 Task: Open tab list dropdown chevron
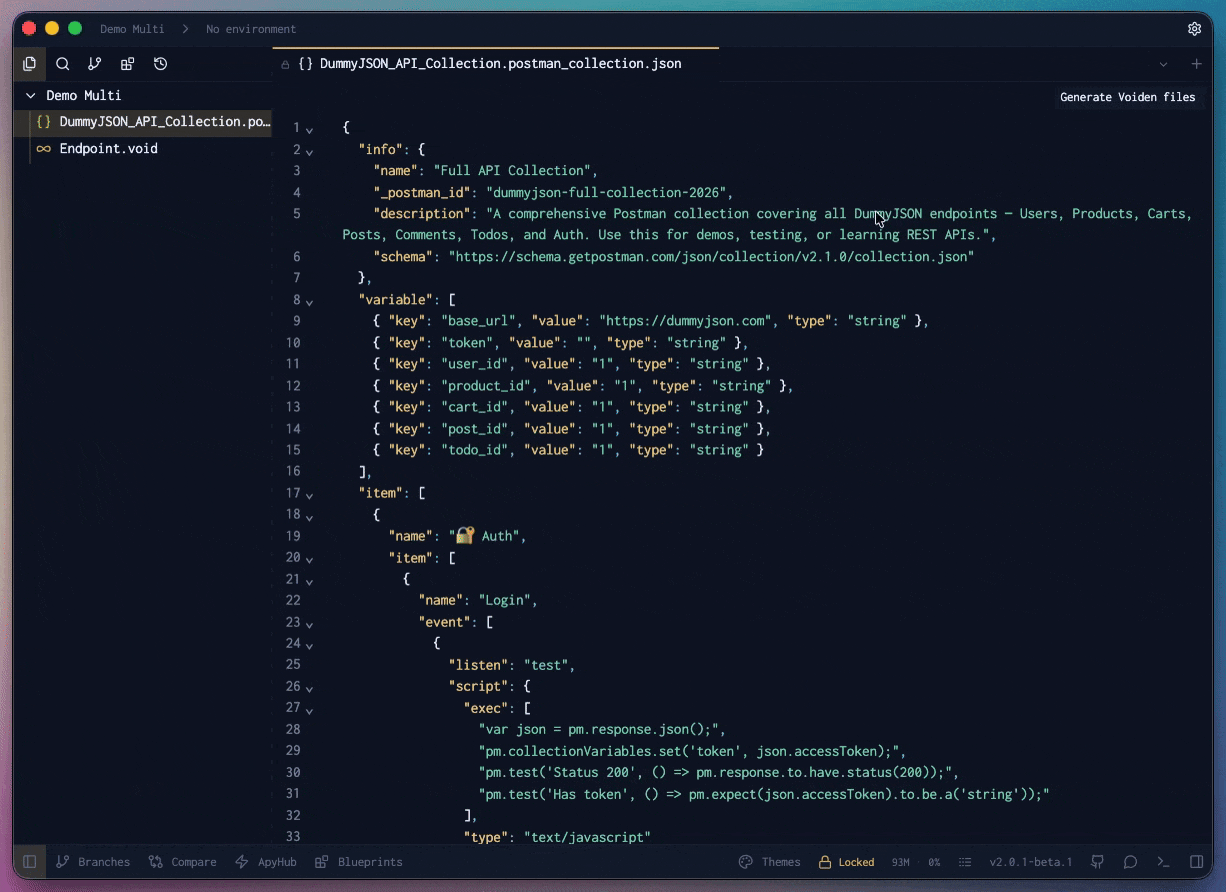click(1163, 64)
